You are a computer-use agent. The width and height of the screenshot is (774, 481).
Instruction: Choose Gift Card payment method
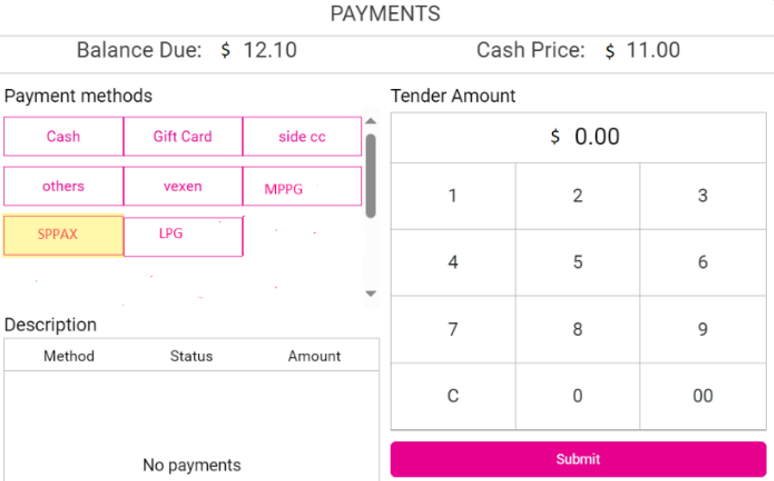182,137
